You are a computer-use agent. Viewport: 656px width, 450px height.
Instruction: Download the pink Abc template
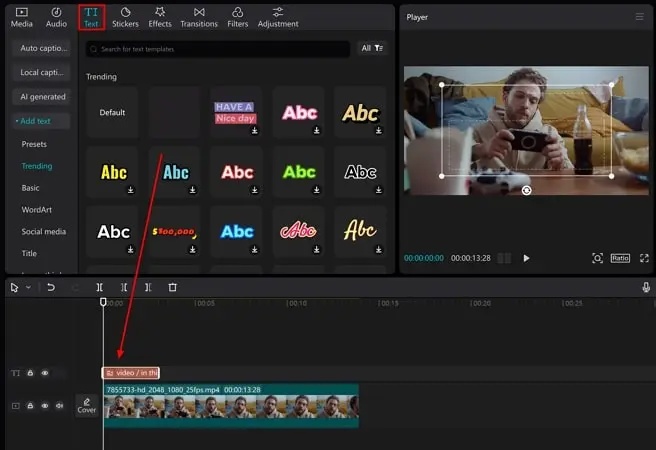[x=316, y=130]
